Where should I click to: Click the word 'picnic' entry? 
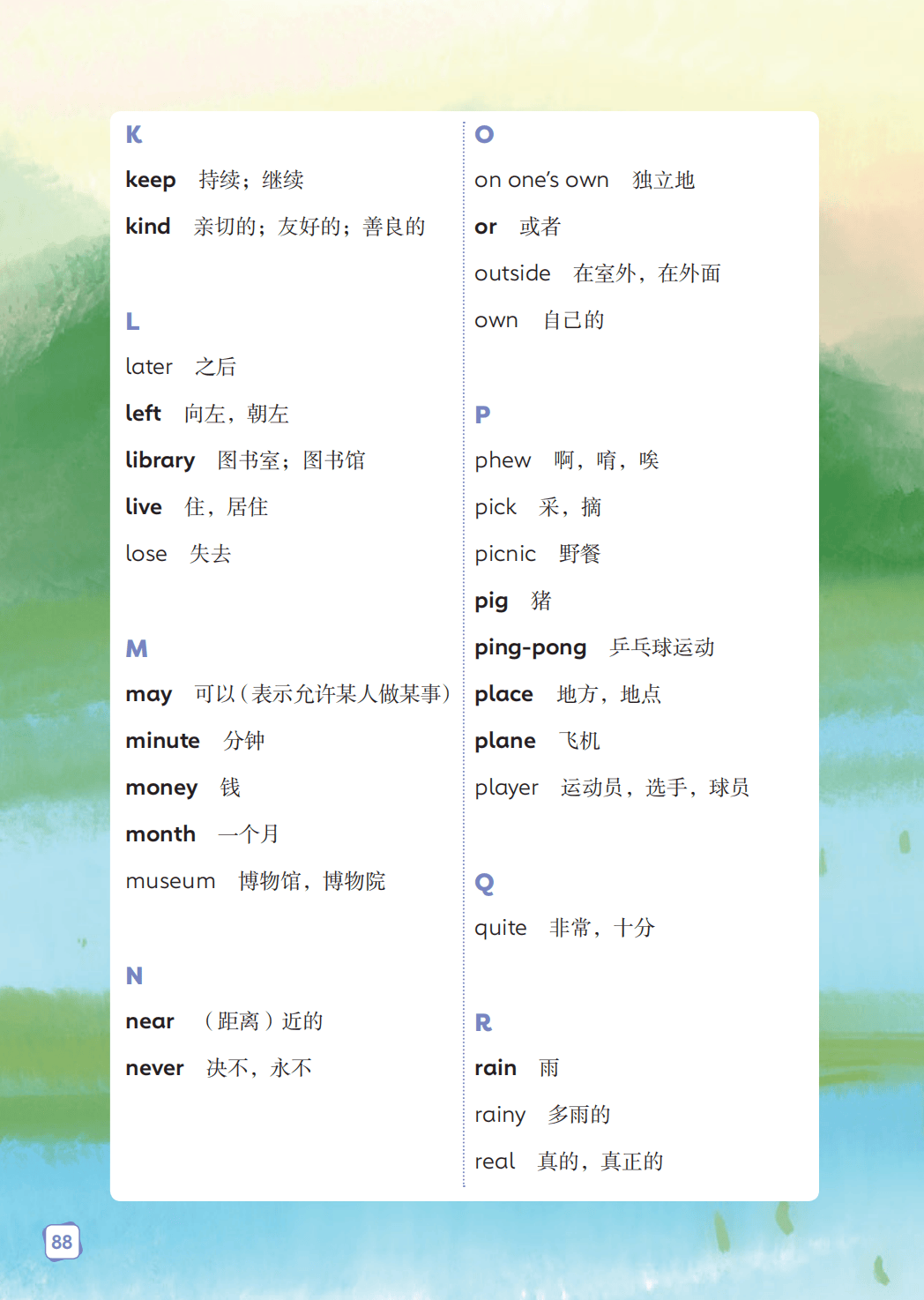505,554
